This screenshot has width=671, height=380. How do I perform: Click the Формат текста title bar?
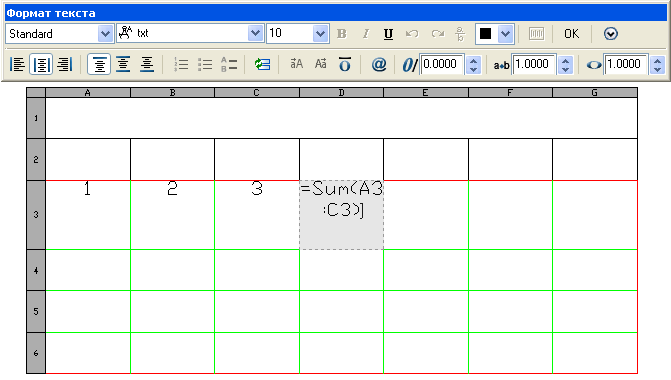point(336,13)
